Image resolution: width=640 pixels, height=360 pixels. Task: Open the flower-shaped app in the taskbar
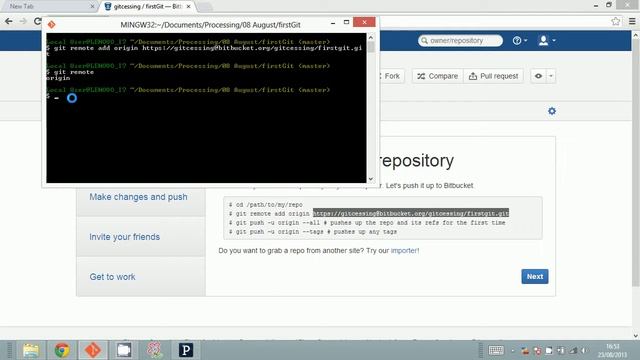pyautogui.click(x=155, y=350)
